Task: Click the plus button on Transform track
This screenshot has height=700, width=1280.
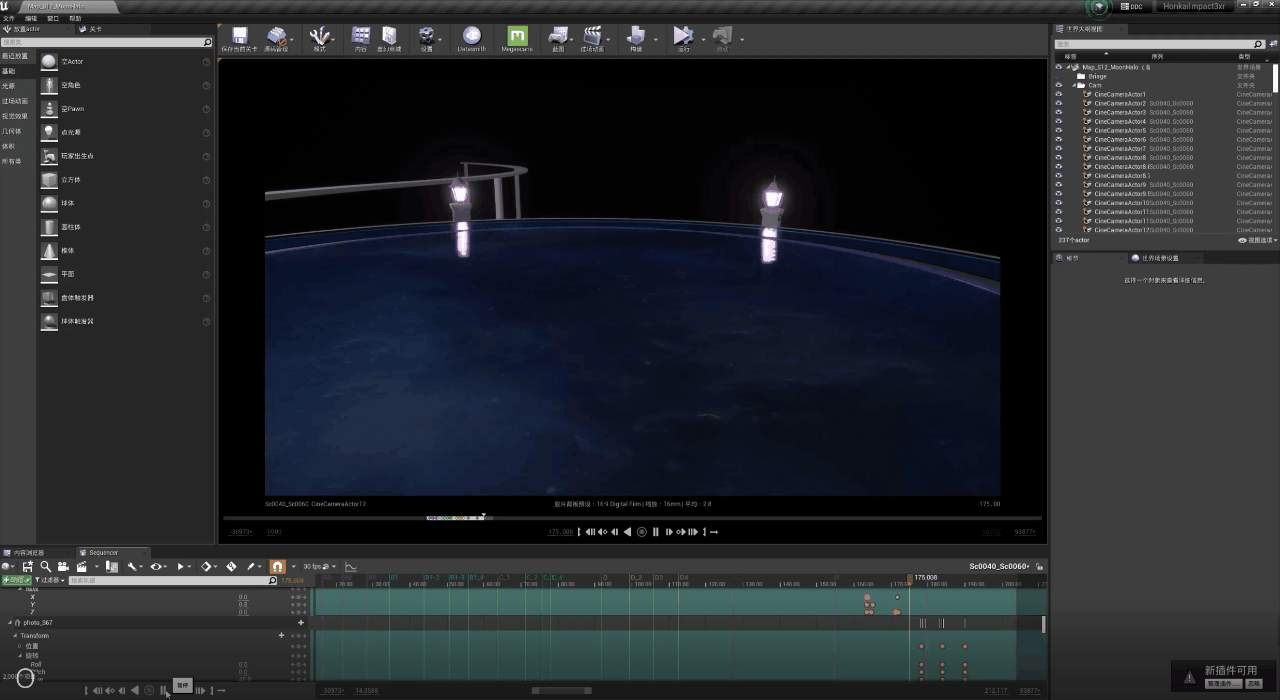Action: click(x=281, y=635)
